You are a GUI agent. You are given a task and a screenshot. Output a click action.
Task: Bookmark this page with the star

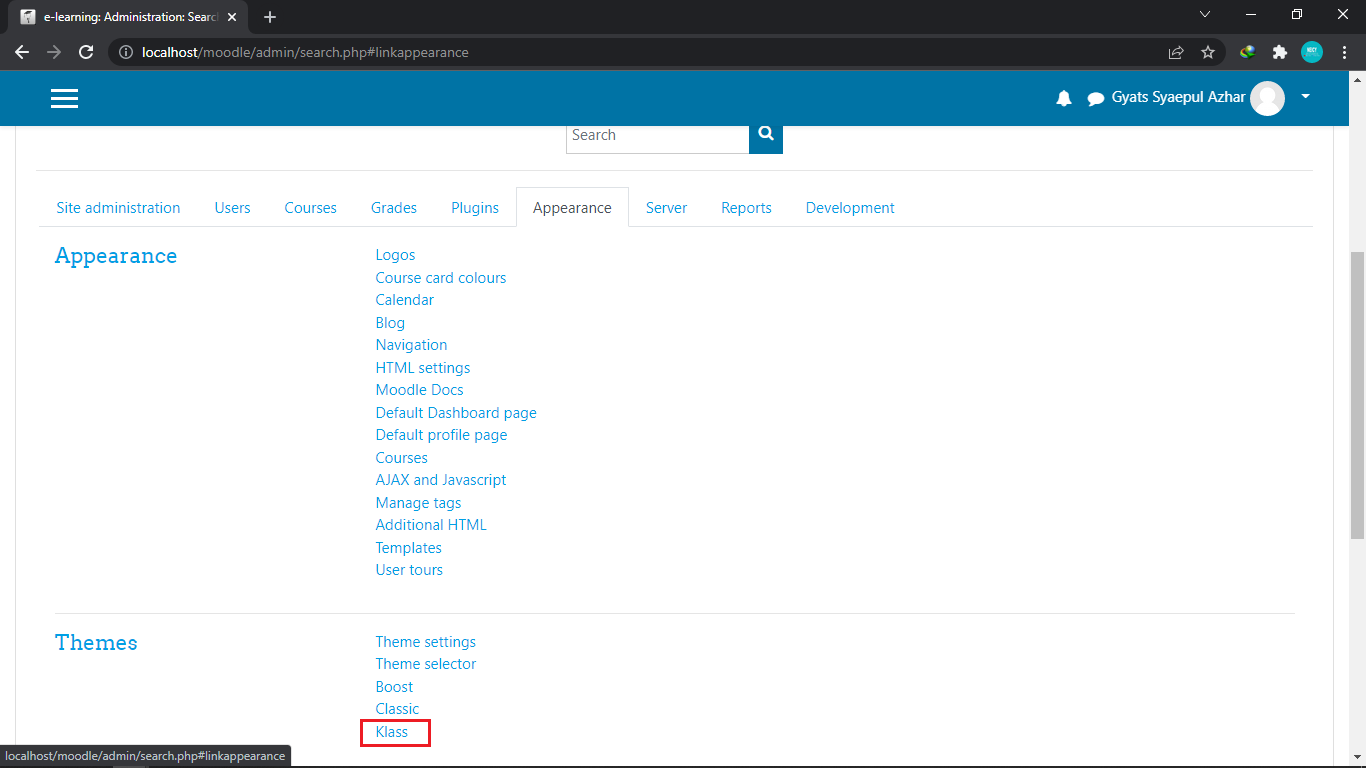coord(1208,52)
